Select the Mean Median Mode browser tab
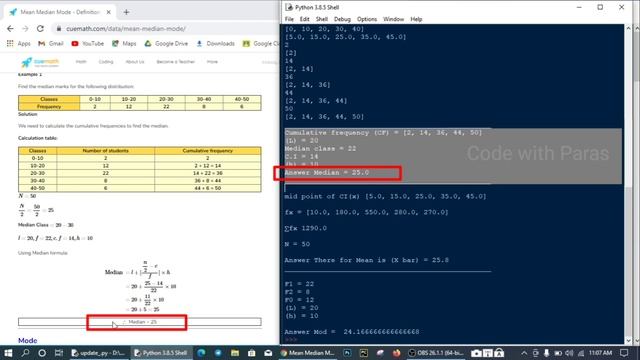 (60, 12)
